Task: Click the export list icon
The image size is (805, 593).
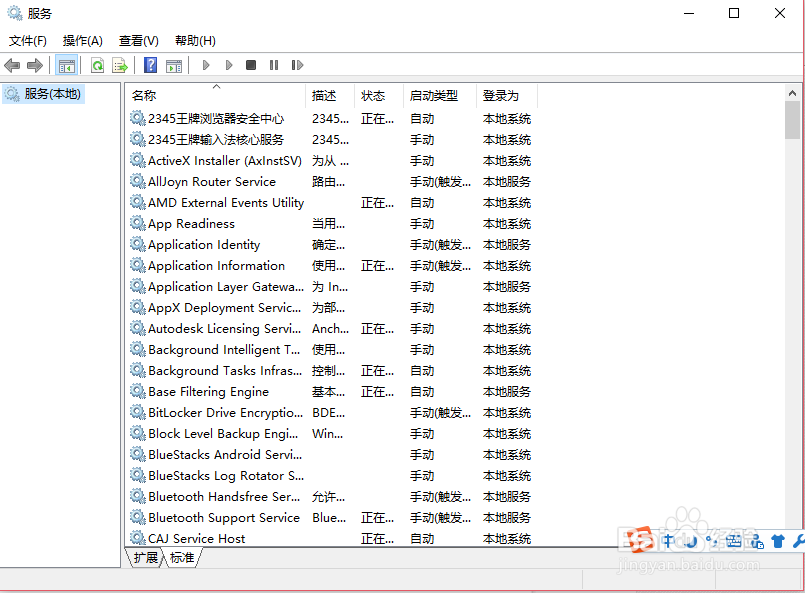Action: pos(119,65)
